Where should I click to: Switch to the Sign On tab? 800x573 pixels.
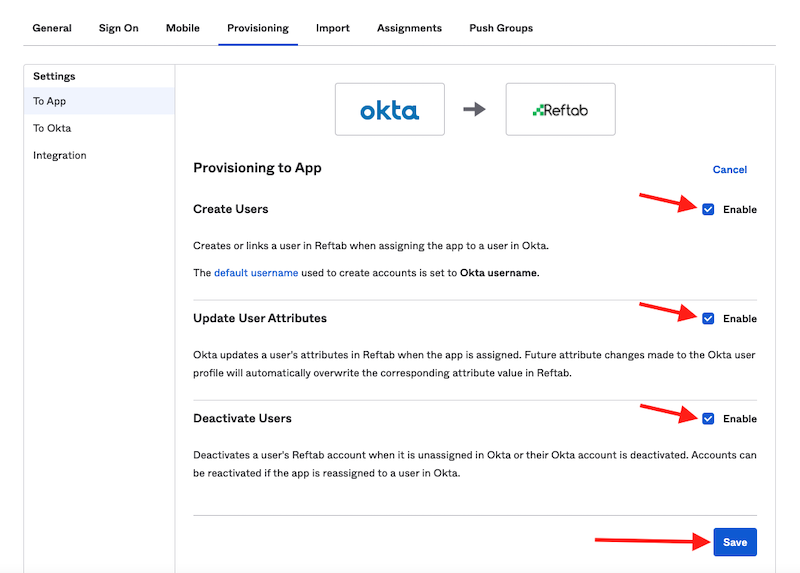point(118,28)
